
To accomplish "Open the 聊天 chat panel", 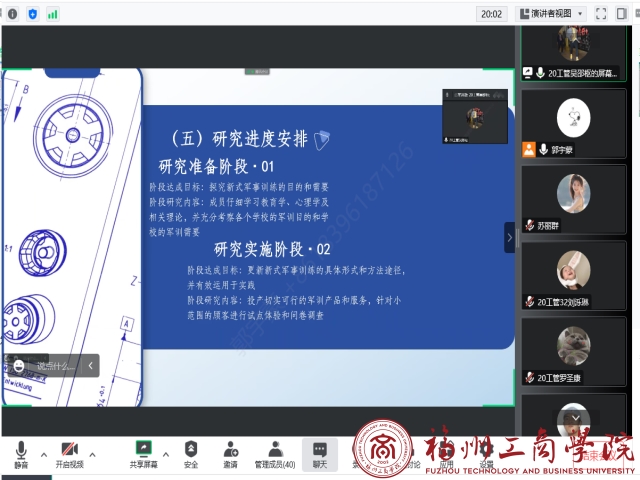I will click(319, 450).
